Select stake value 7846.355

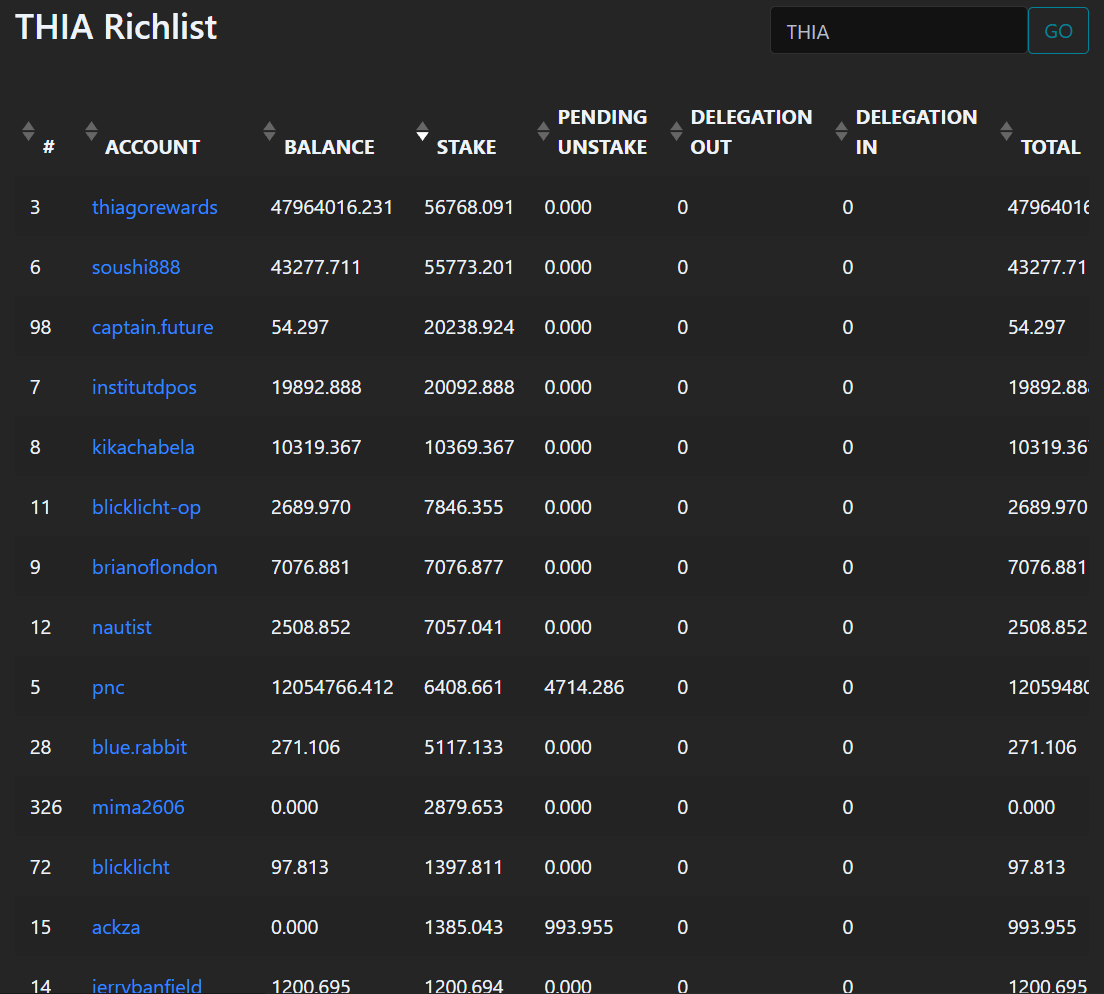pos(463,508)
